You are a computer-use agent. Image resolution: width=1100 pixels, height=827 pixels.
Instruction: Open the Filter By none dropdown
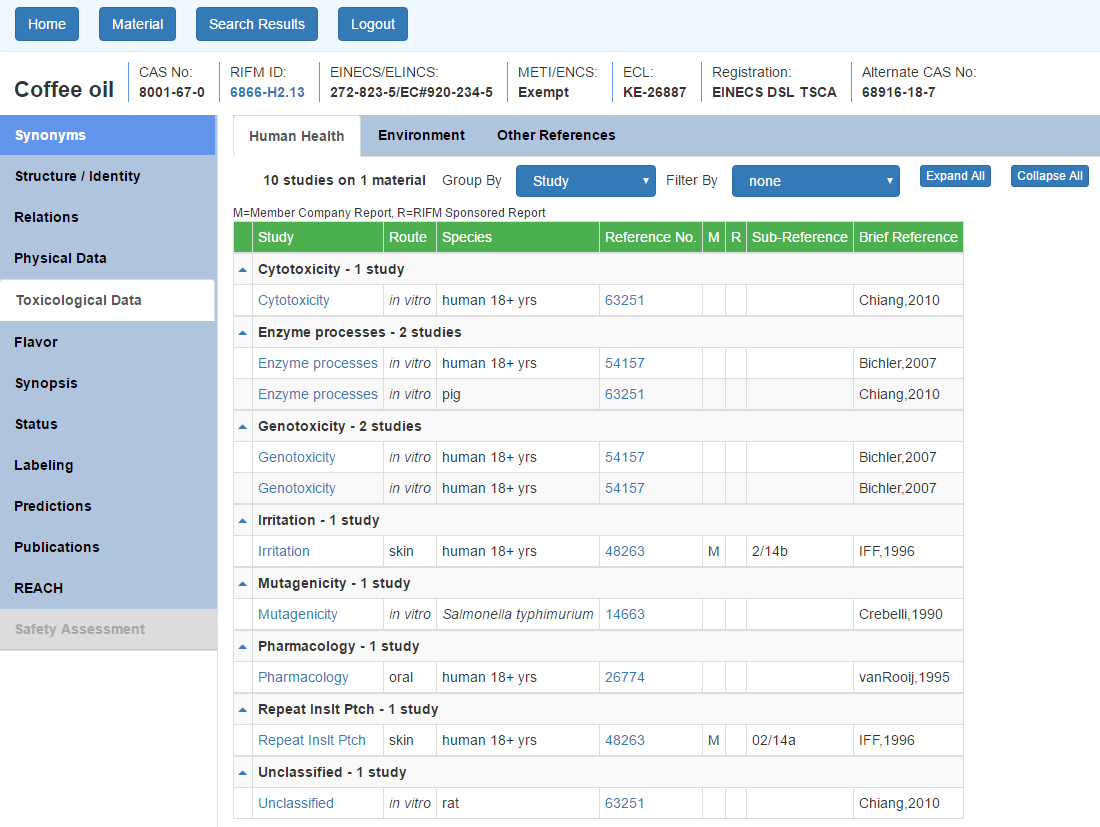coord(816,181)
